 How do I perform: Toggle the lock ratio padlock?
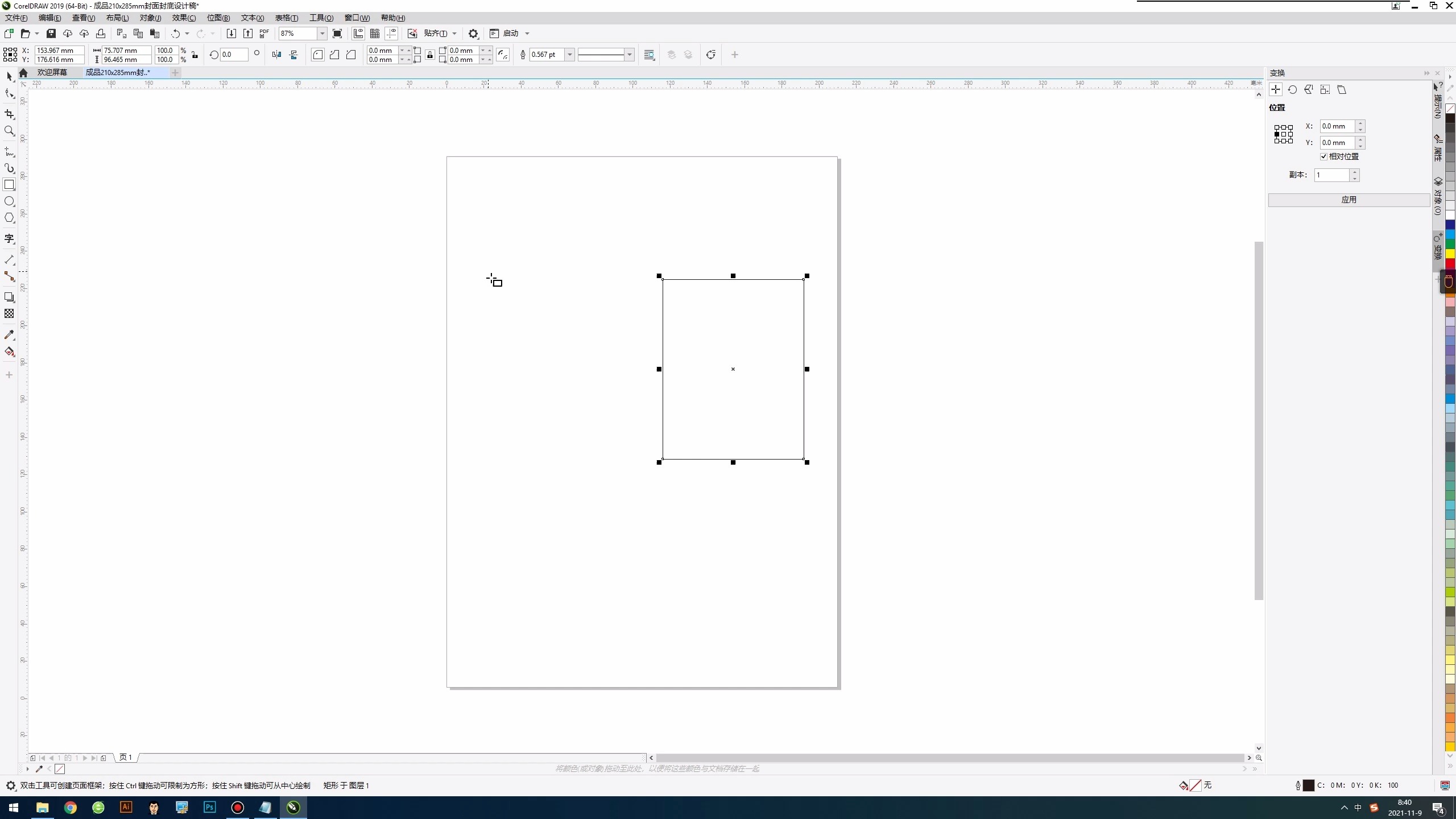pyautogui.click(x=195, y=55)
